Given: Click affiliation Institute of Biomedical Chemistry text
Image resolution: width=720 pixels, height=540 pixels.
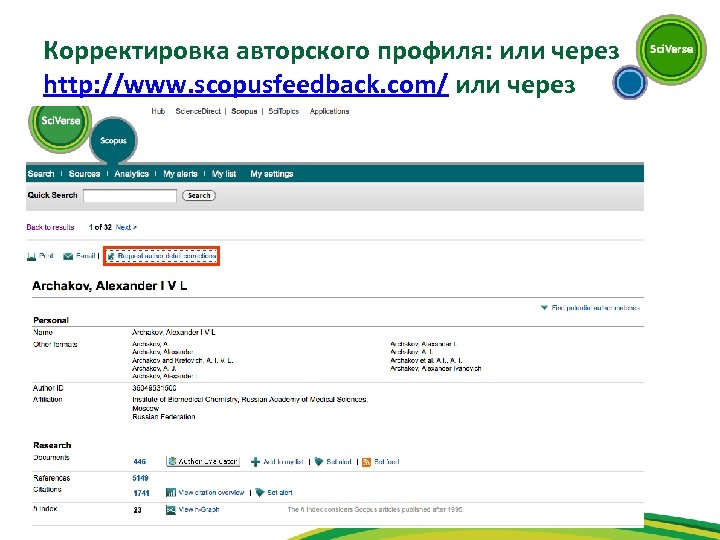Looking at the screenshot, I should click(x=250, y=399).
